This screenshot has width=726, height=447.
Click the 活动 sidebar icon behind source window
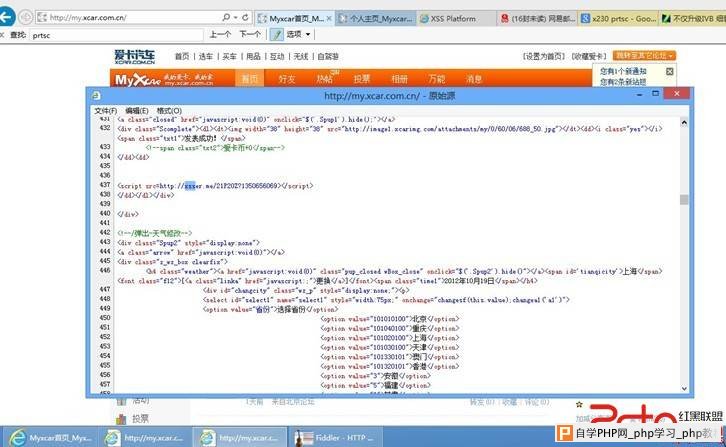[x=121, y=401]
